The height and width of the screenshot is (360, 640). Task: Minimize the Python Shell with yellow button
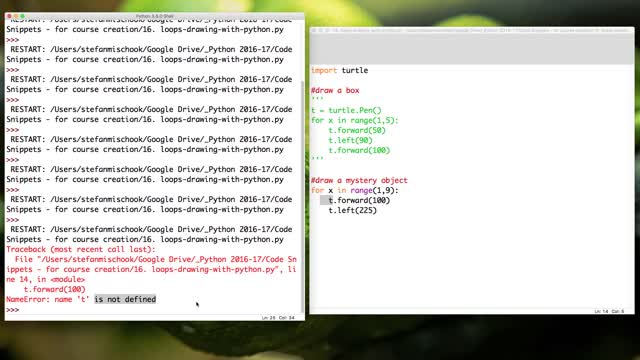coord(16,16)
